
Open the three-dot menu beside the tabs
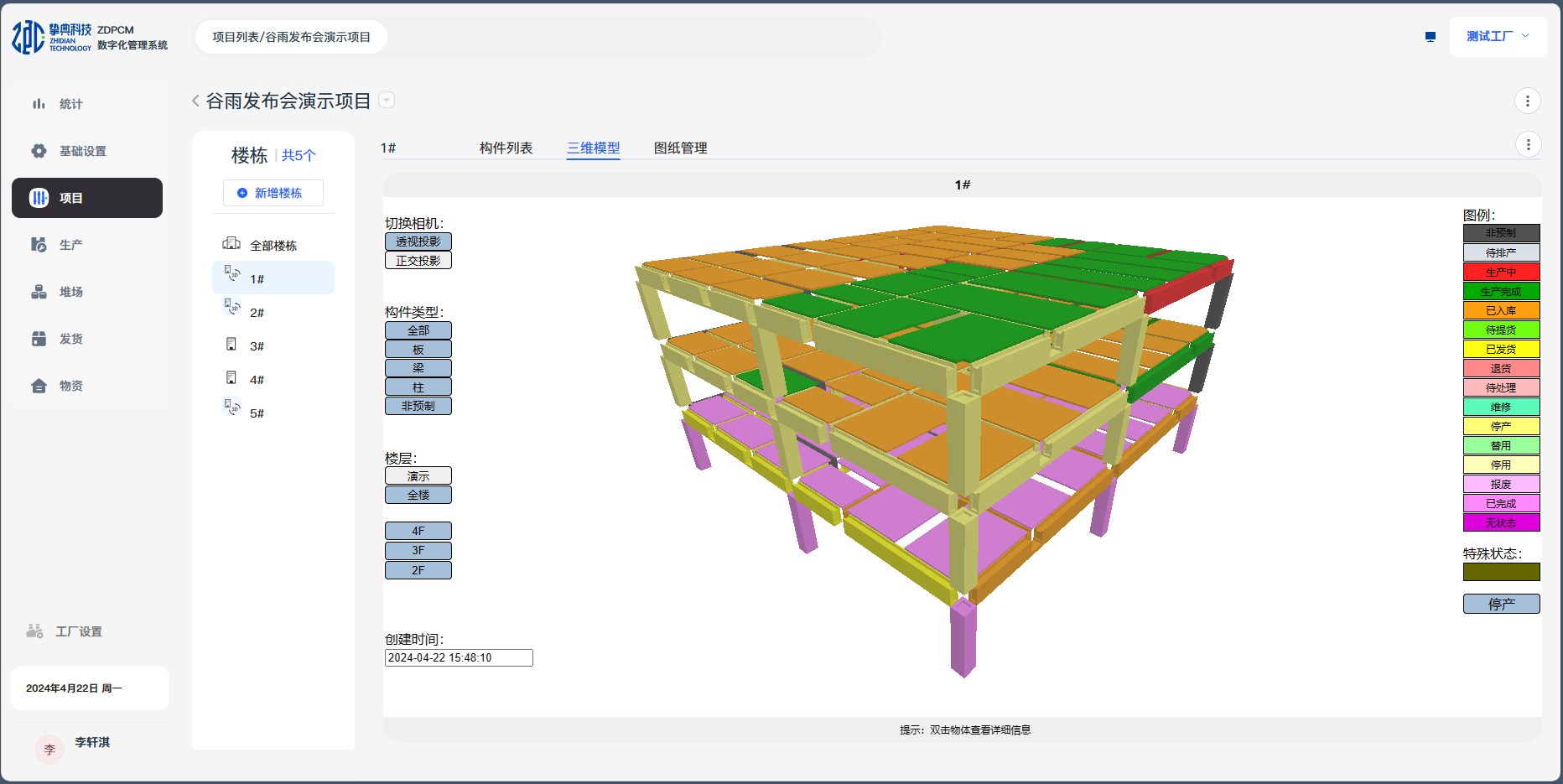coord(1528,145)
